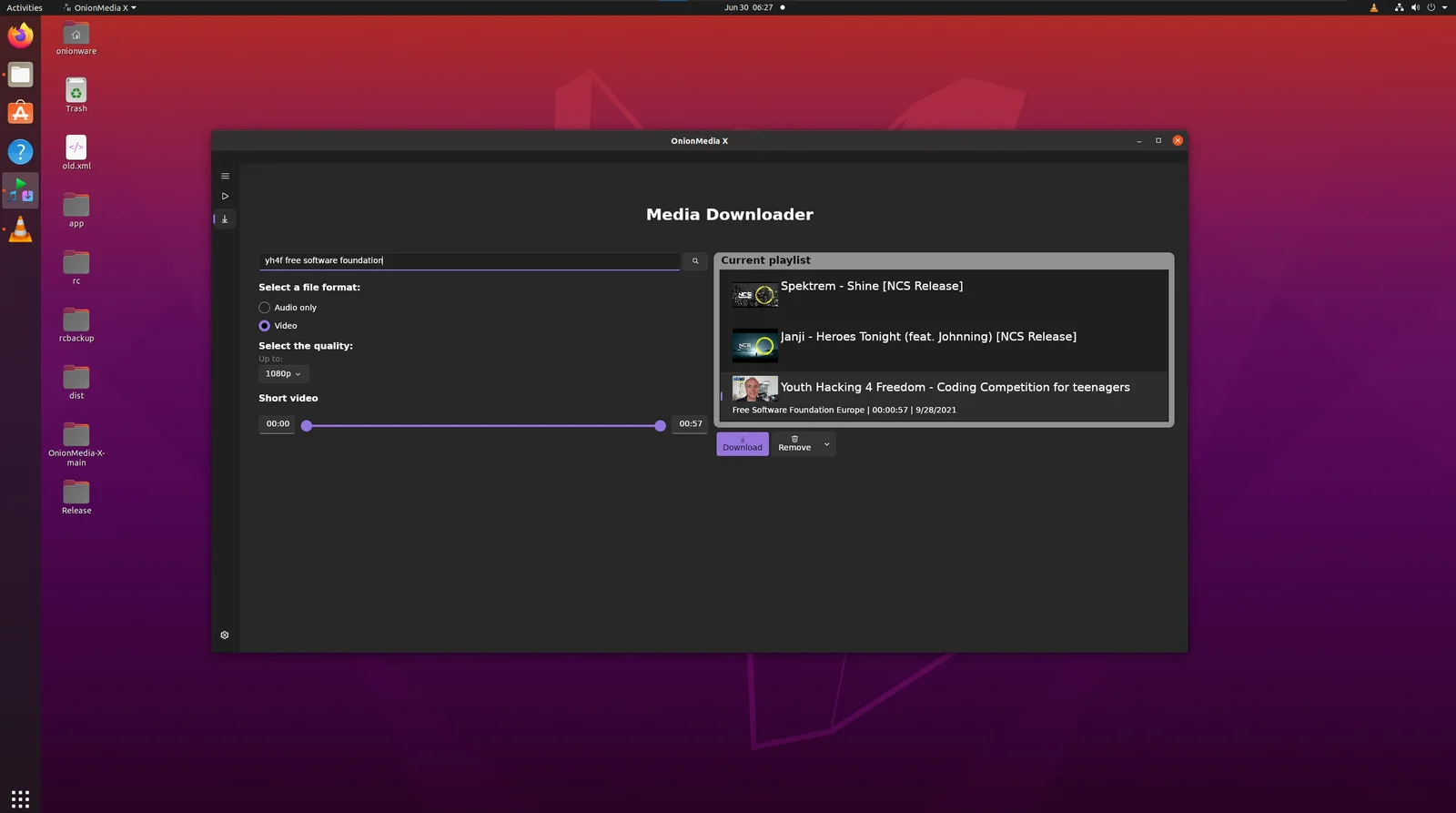
Task: Open the system menu arrow in the top bar
Action: [1444, 7]
